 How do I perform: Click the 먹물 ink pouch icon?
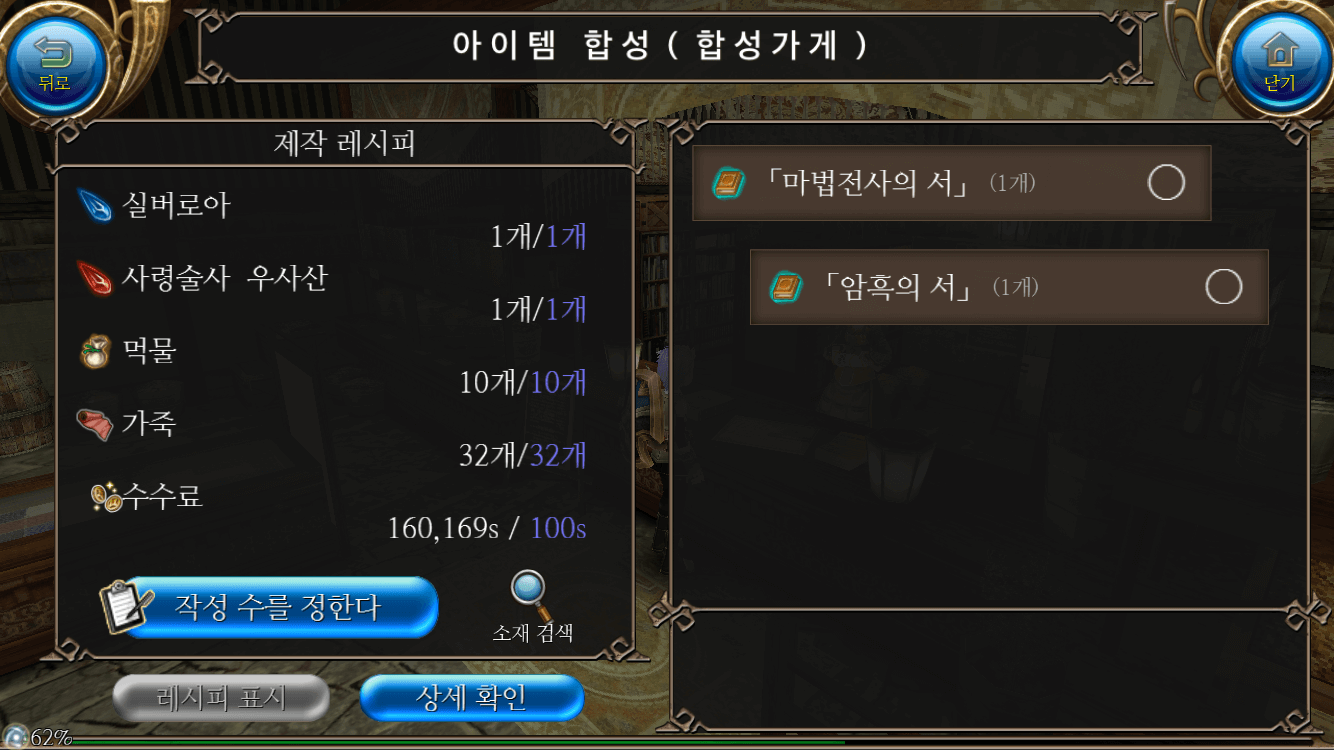[95, 352]
